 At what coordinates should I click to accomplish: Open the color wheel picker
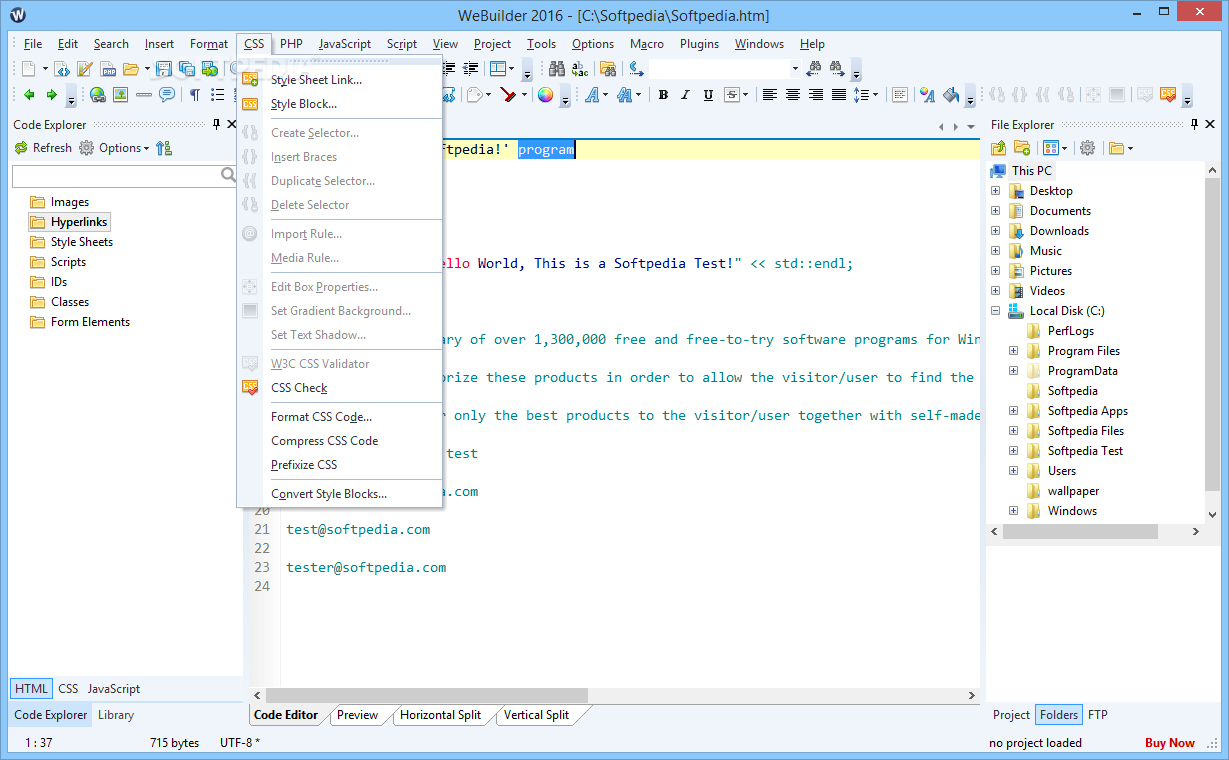(545, 95)
